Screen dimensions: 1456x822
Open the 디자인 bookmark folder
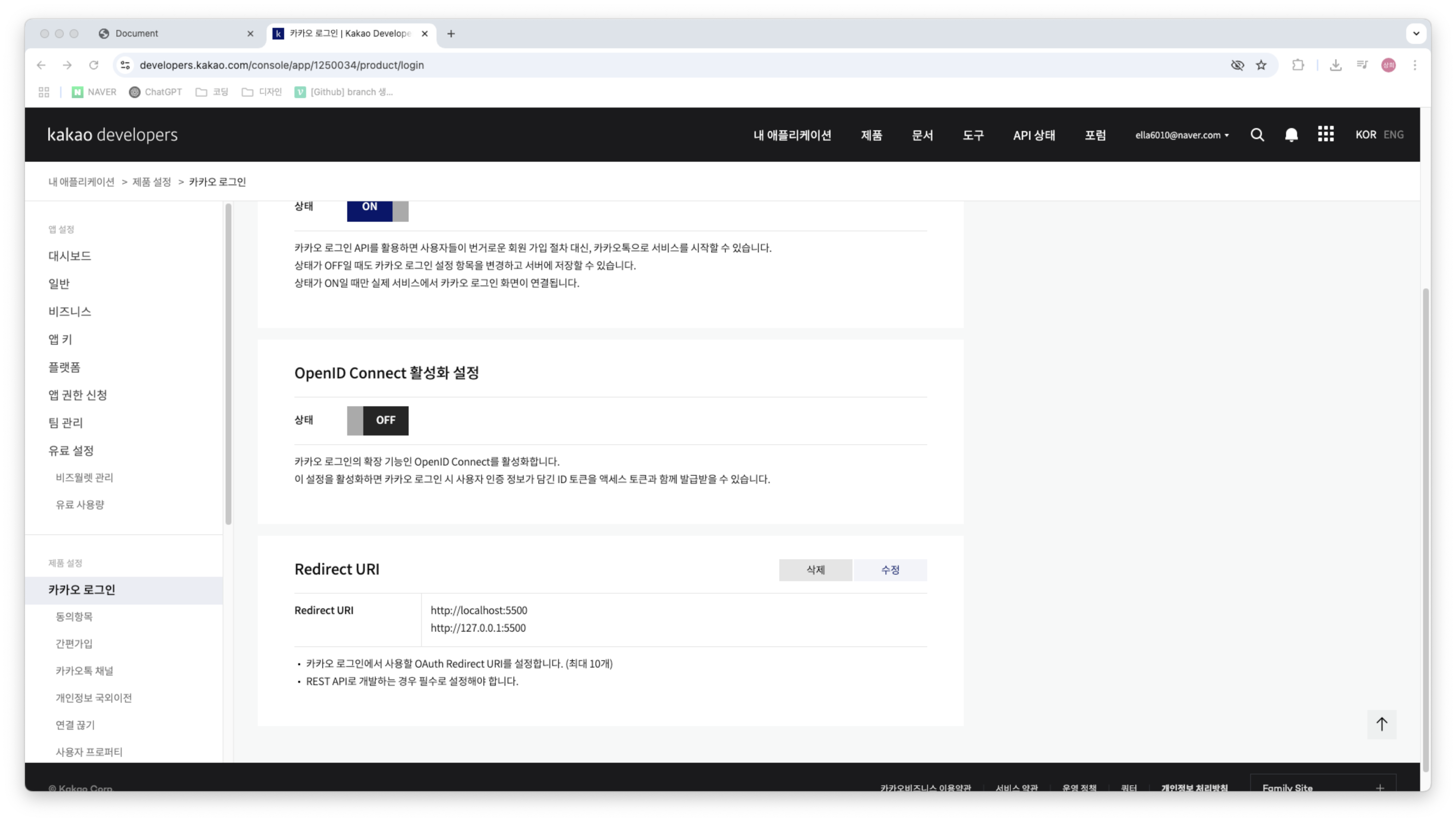(x=262, y=92)
